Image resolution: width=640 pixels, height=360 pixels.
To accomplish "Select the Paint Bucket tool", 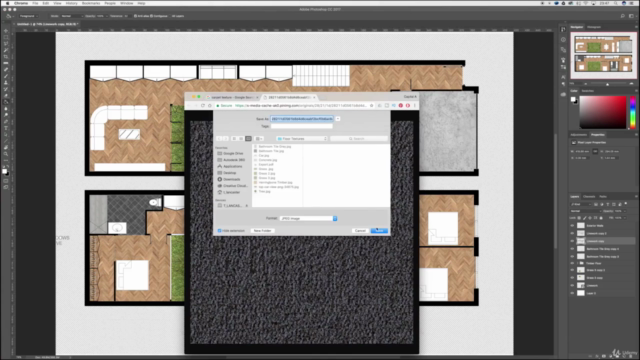I will (x=6, y=102).
